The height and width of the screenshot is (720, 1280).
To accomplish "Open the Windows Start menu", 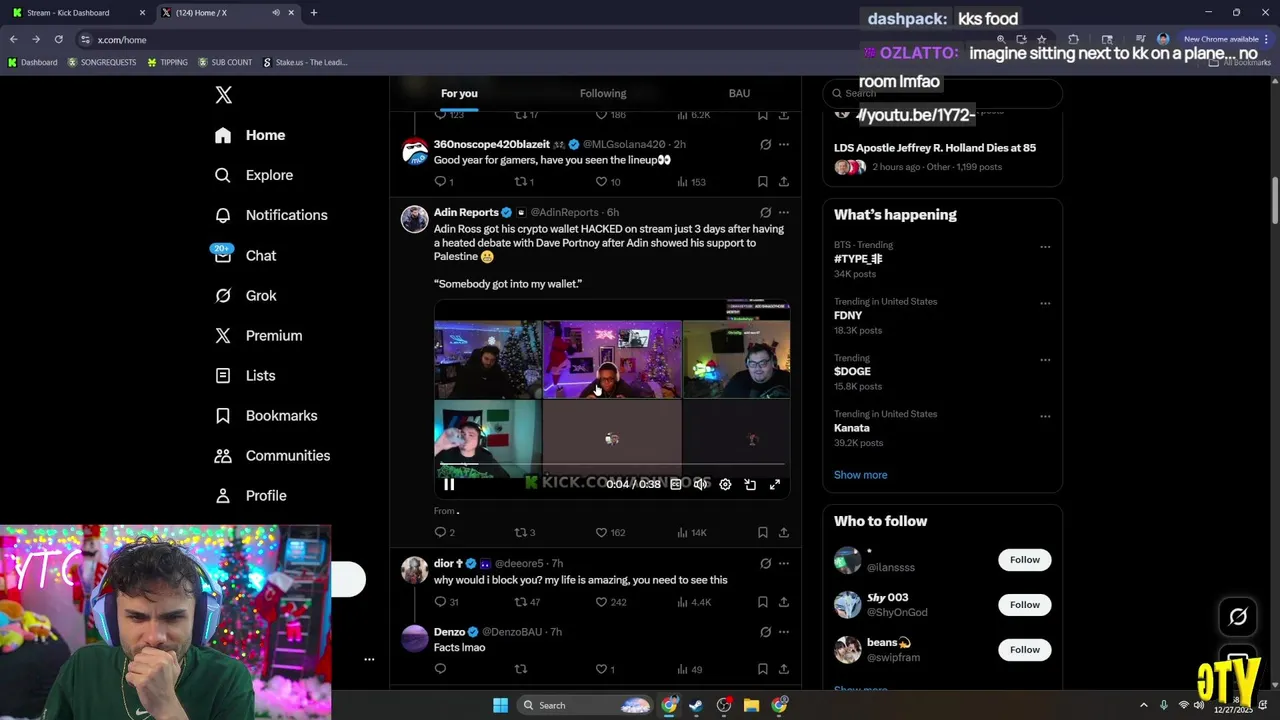I will tap(500, 705).
